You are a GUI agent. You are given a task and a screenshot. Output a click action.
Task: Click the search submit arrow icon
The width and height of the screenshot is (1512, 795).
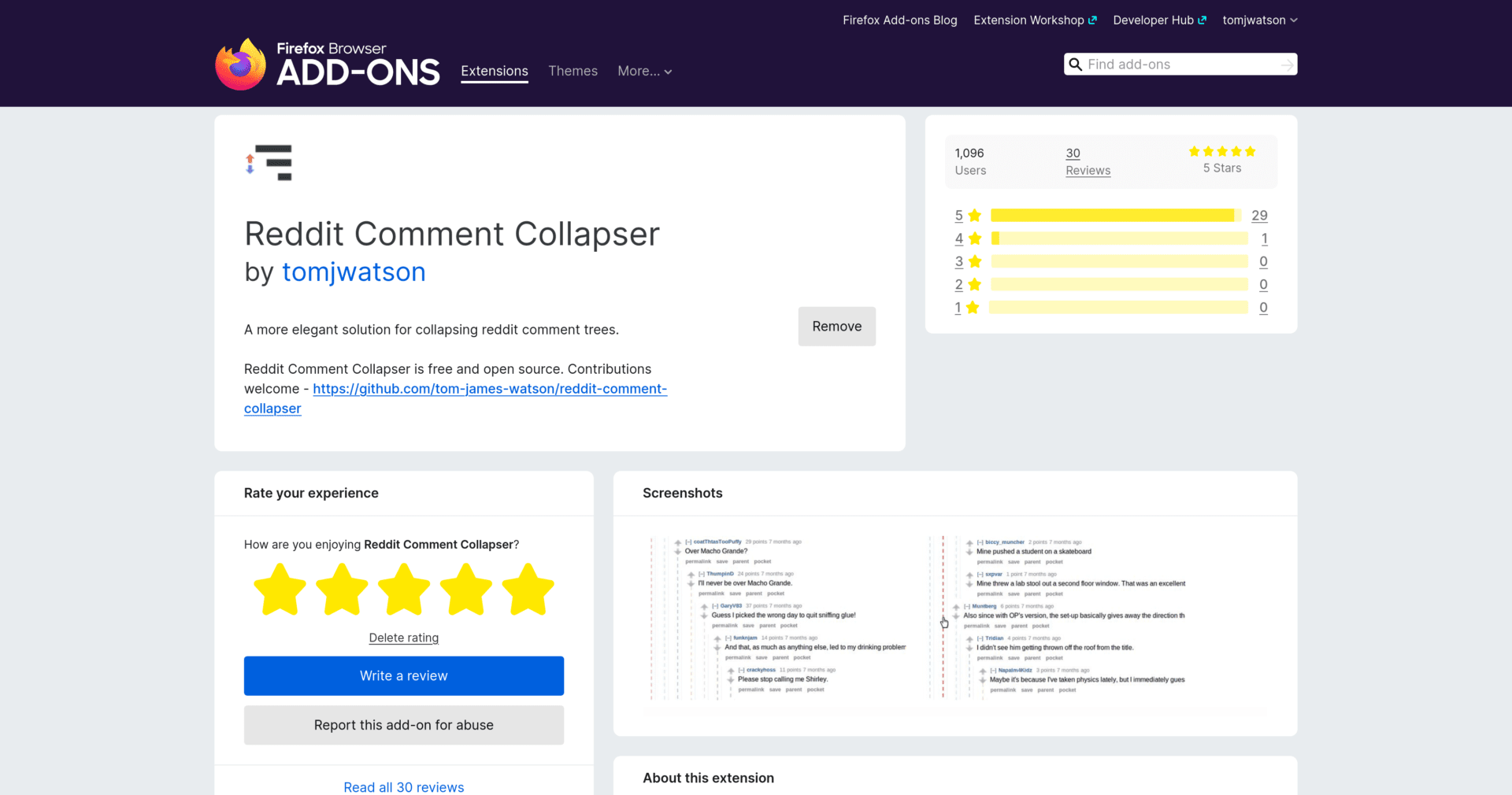pyautogui.click(x=1287, y=65)
